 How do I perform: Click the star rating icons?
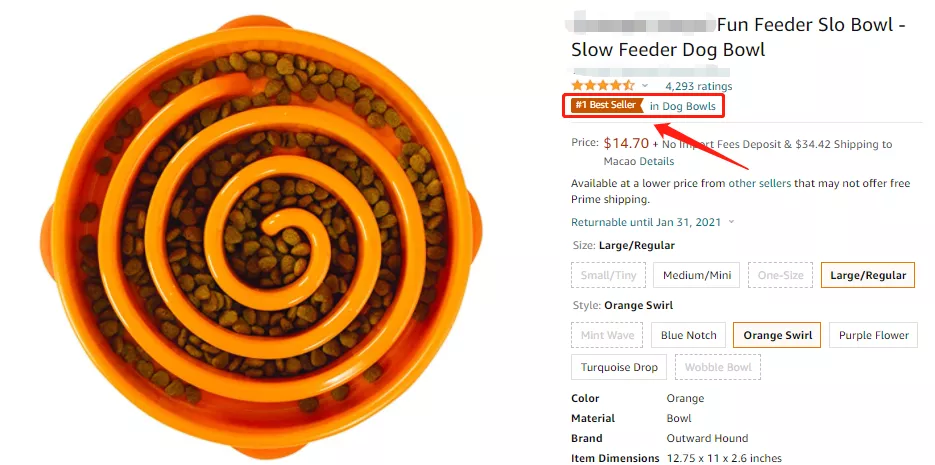[603, 86]
